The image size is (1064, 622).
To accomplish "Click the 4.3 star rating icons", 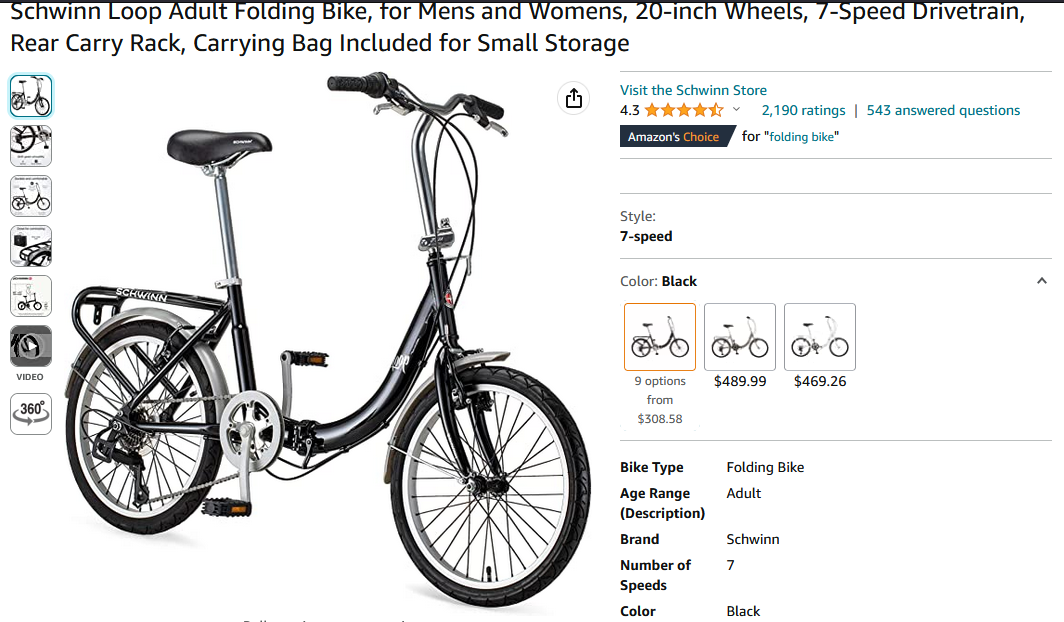I will [x=684, y=110].
